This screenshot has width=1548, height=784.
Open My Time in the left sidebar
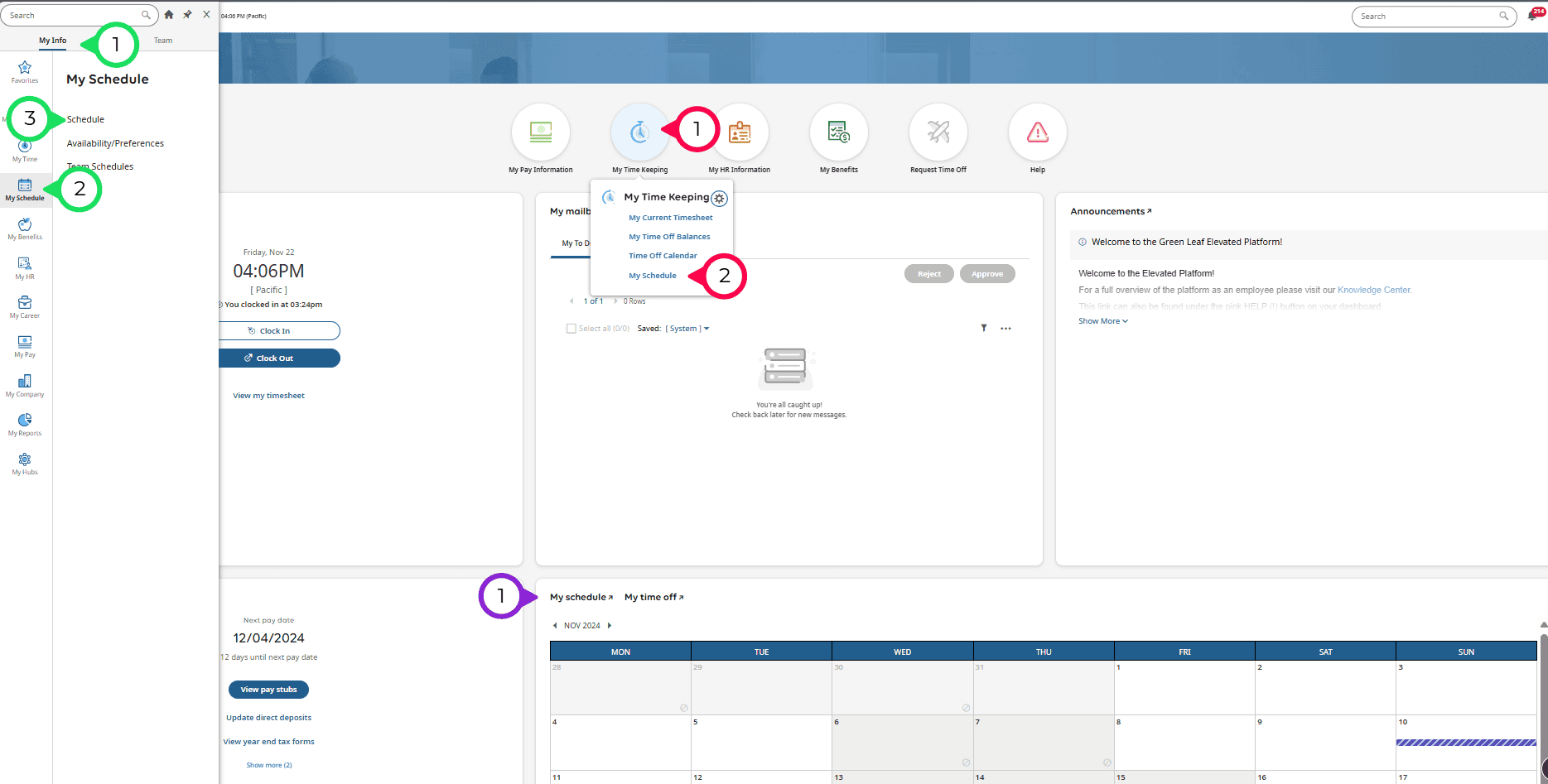[25, 152]
